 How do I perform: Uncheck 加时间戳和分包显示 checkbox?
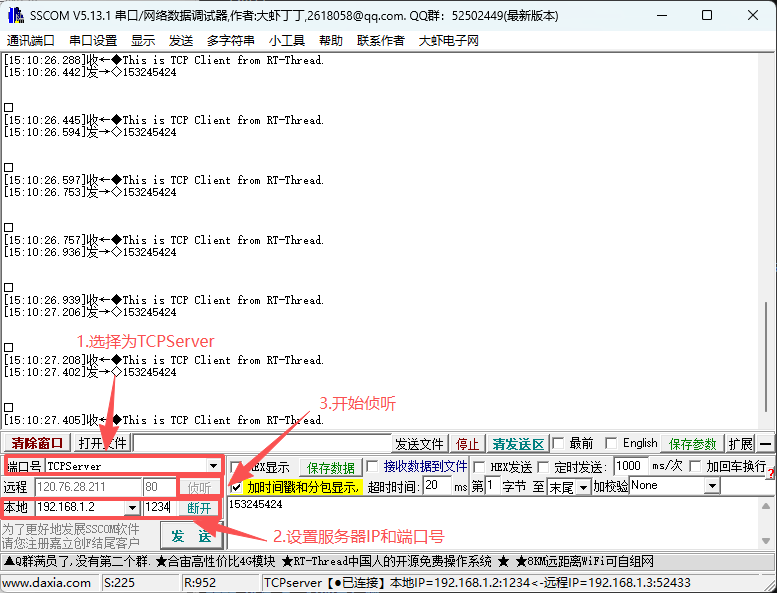point(236,487)
